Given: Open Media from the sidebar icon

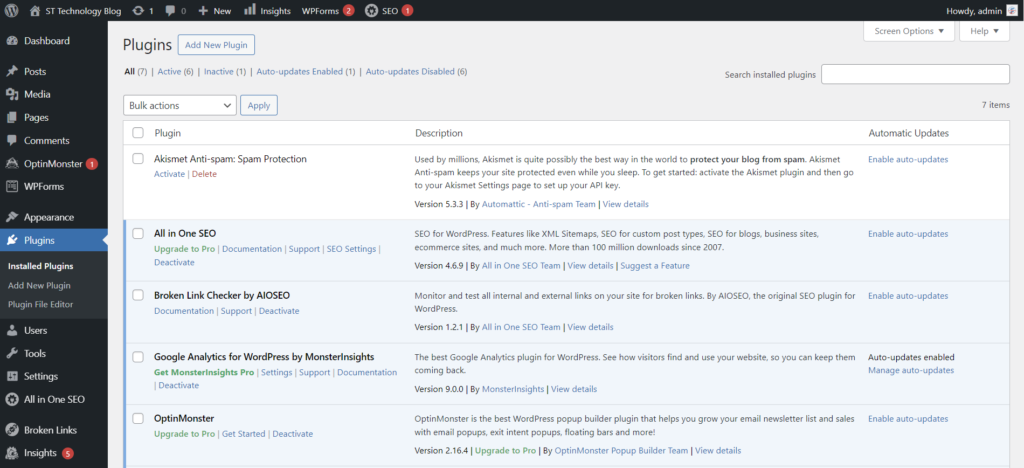Looking at the screenshot, I should click(x=12, y=94).
